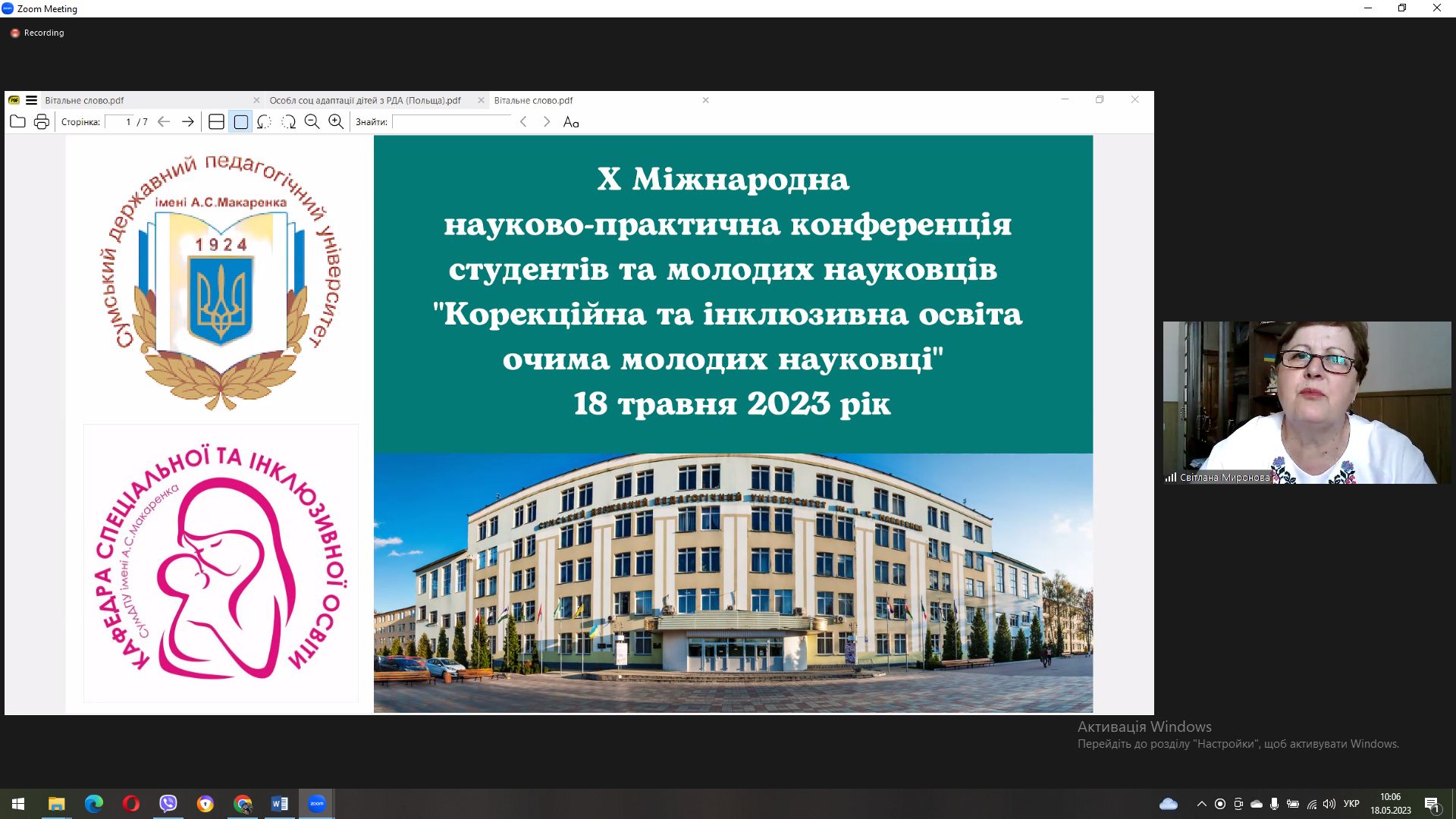Screen dimensions: 1456x819
Task: Toggle single page fit view
Action: (x=240, y=121)
